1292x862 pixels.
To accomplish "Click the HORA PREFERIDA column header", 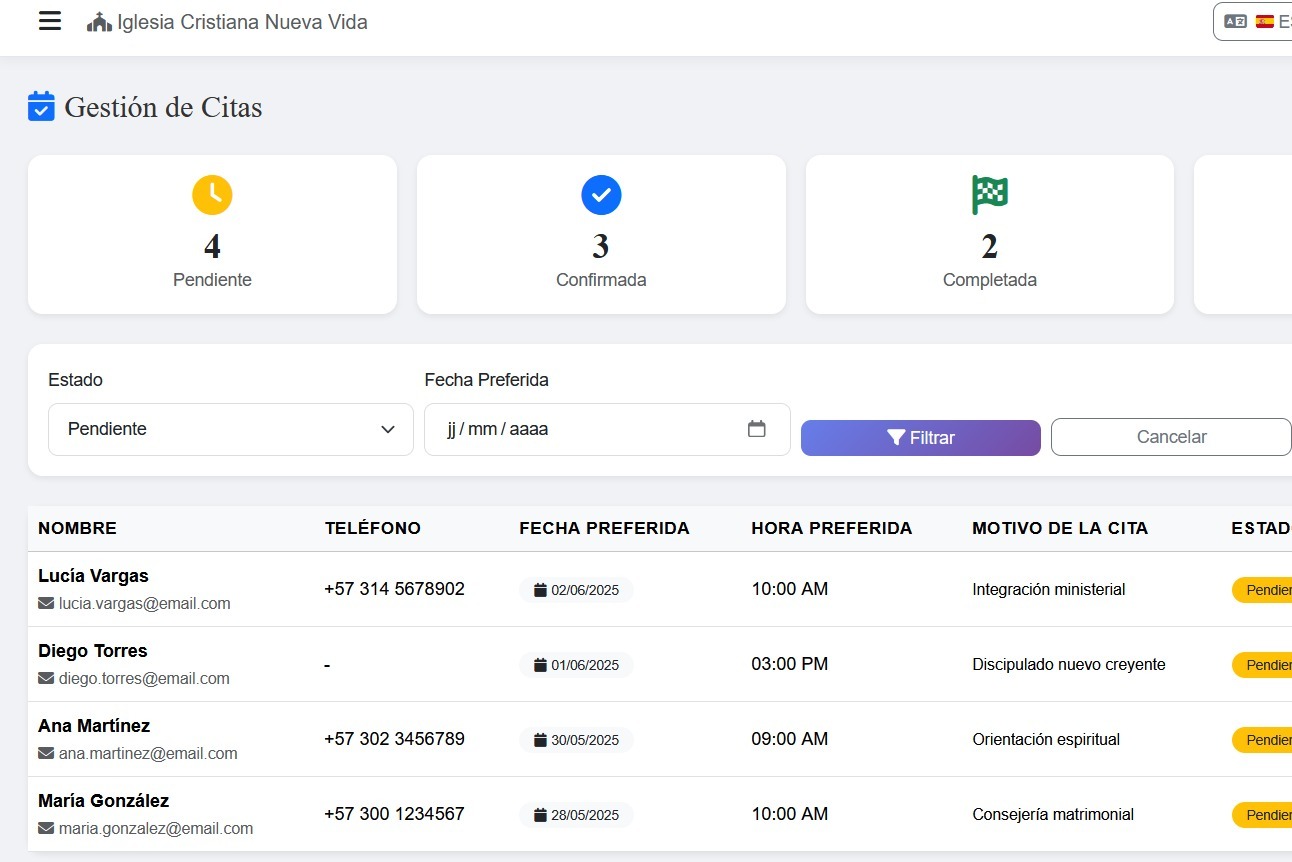I will tap(832, 528).
